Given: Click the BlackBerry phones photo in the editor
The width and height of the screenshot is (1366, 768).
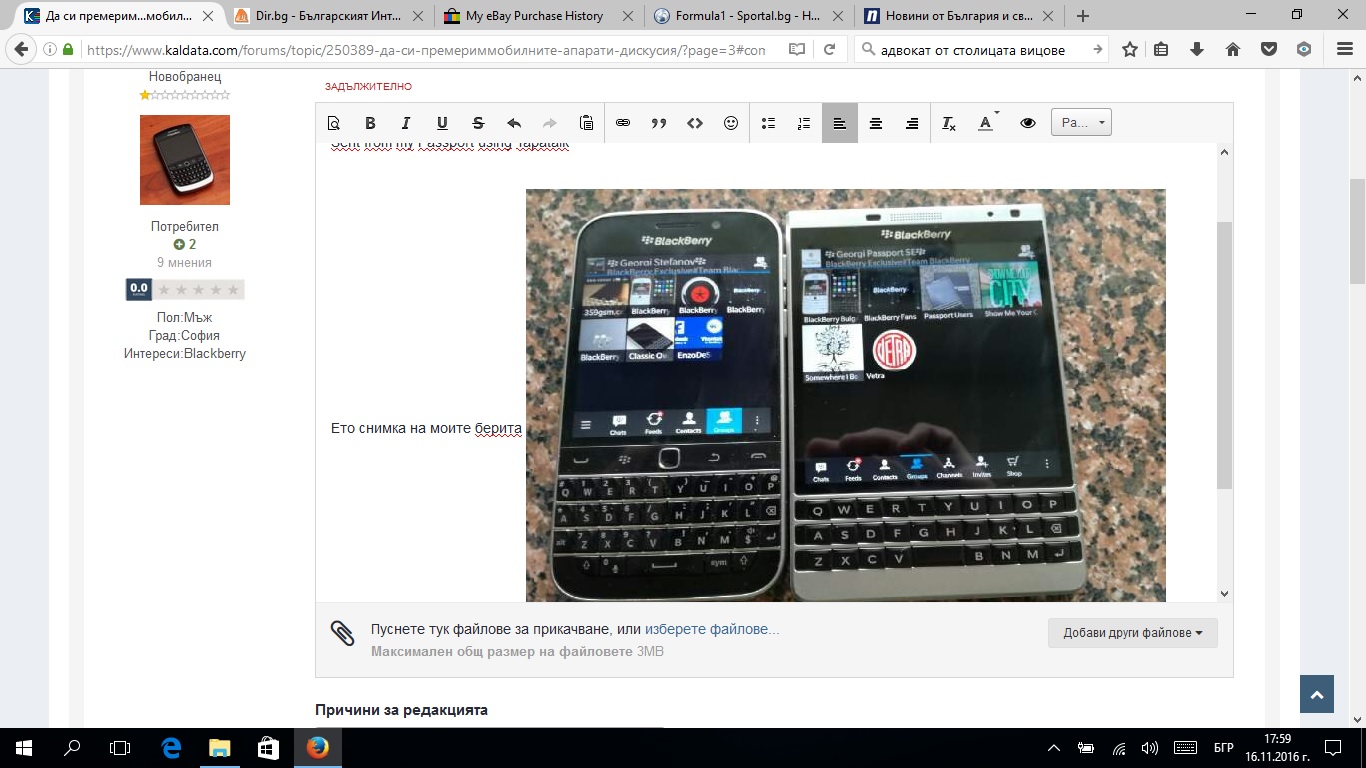Looking at the screenshot, I should (x=845, y=395).
